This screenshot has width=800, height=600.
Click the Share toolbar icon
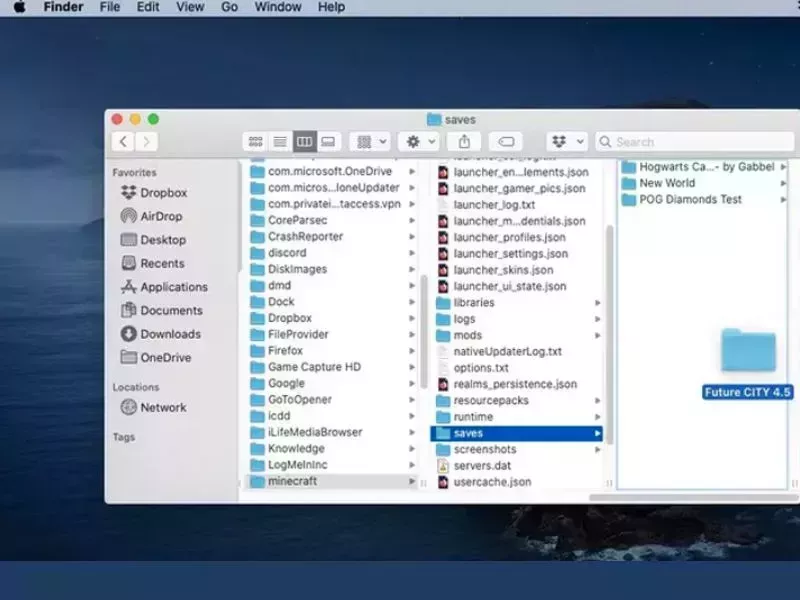click(464, 142)
